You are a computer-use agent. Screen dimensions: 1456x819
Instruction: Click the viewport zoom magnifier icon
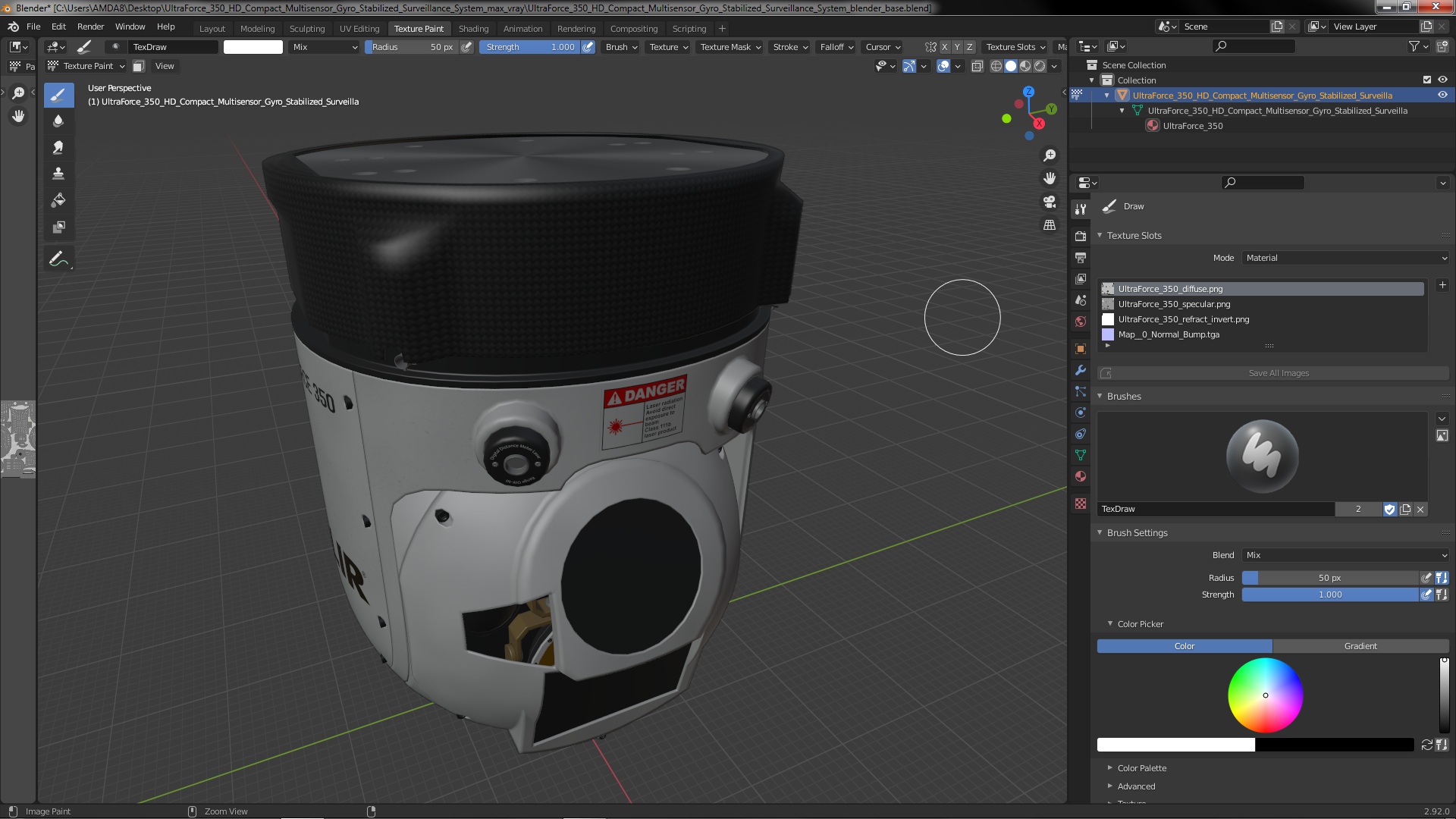tap(1050, 155)
